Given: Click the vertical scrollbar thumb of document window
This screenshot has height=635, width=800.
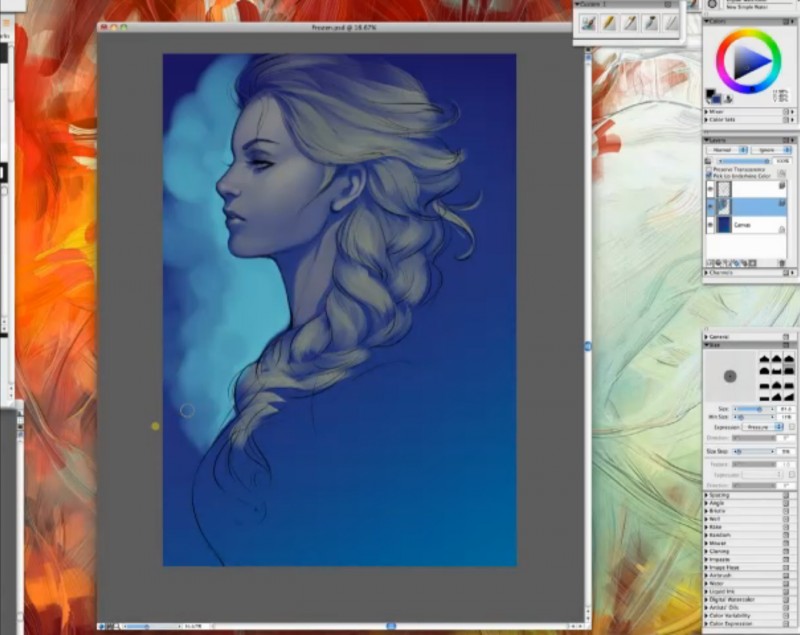Looking at the screenshot, I should click(x=588, y=346).
